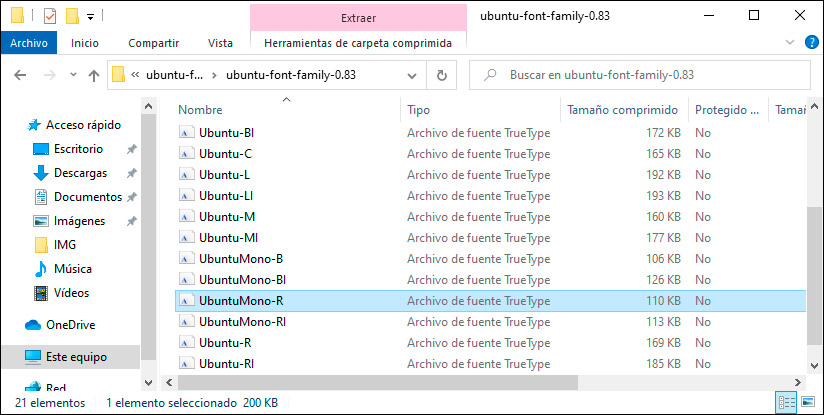The height and width of the screenshot is (415, 824).
Task: Open the Archivo menu
Action: [29, 43]
